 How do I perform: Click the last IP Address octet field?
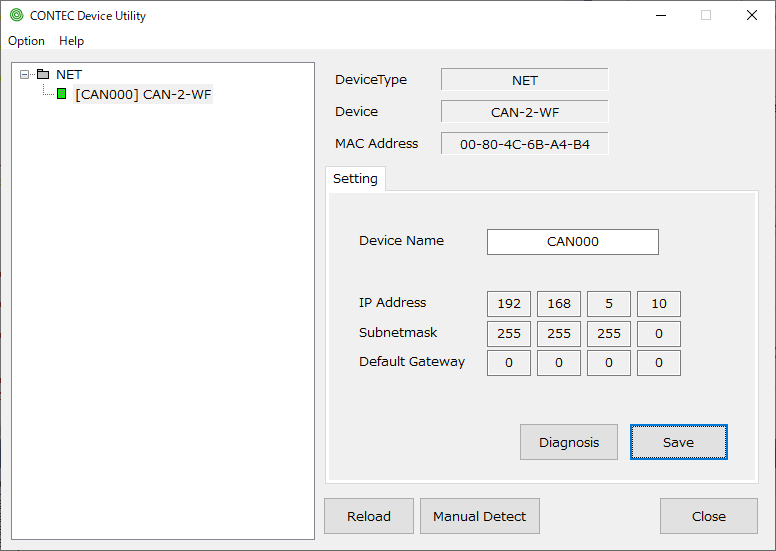[658, 304]
